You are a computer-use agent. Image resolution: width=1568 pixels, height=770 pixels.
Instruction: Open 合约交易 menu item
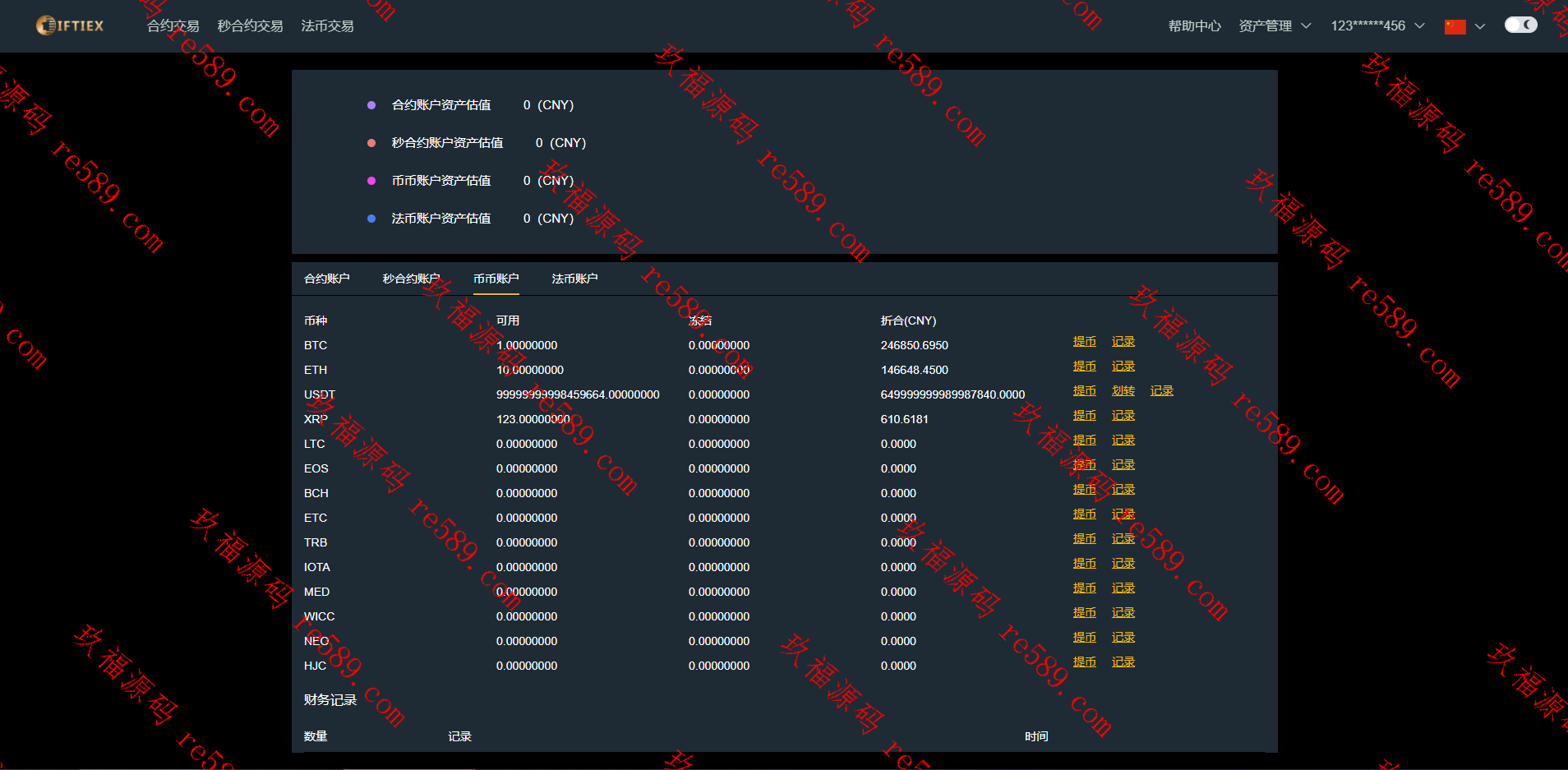click(x=173, y=25)
